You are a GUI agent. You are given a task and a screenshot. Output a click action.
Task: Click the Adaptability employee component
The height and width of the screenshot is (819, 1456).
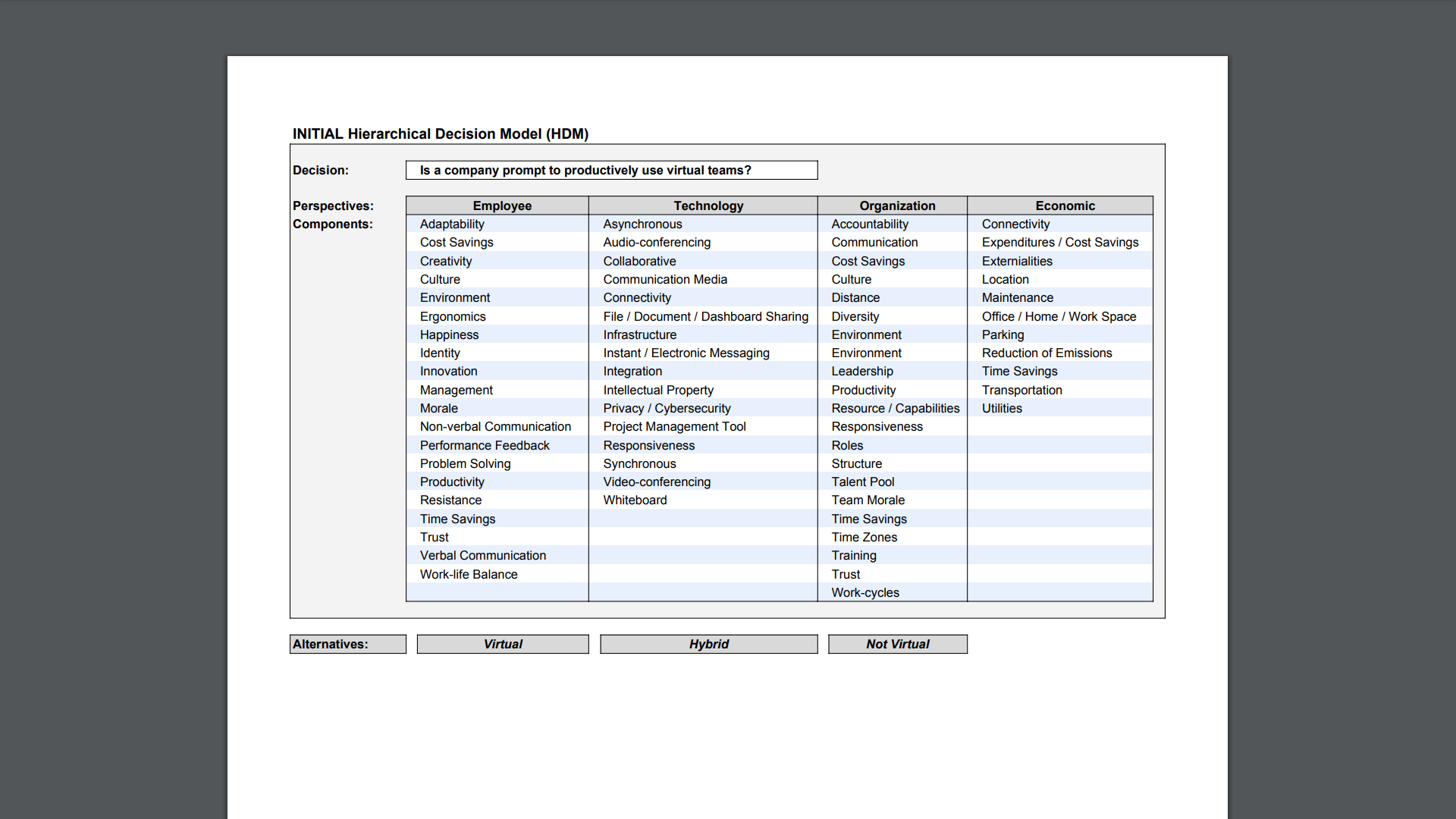pos(452,224)
